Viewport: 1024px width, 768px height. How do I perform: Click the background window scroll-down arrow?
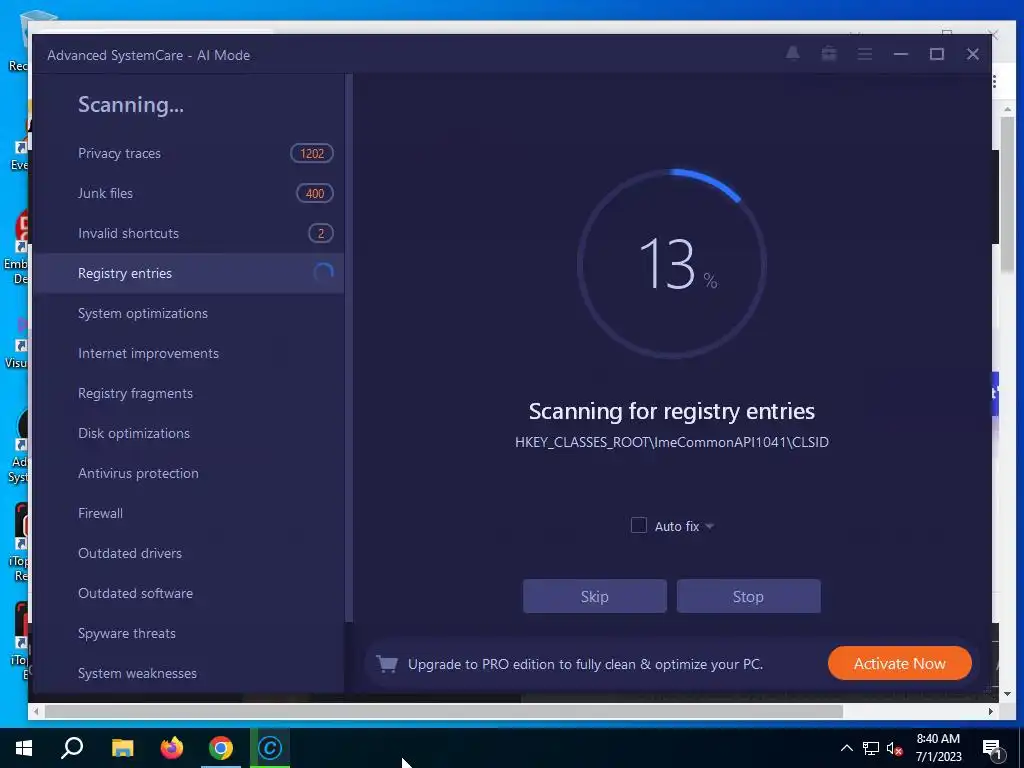1008,694
